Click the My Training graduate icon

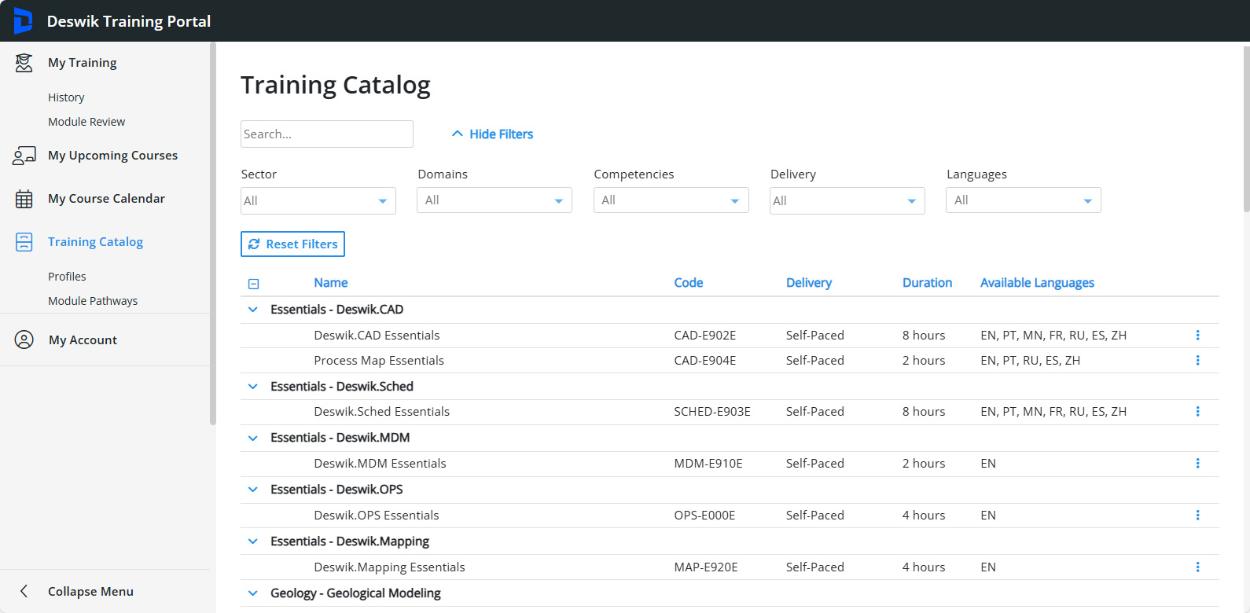point(23,63)
